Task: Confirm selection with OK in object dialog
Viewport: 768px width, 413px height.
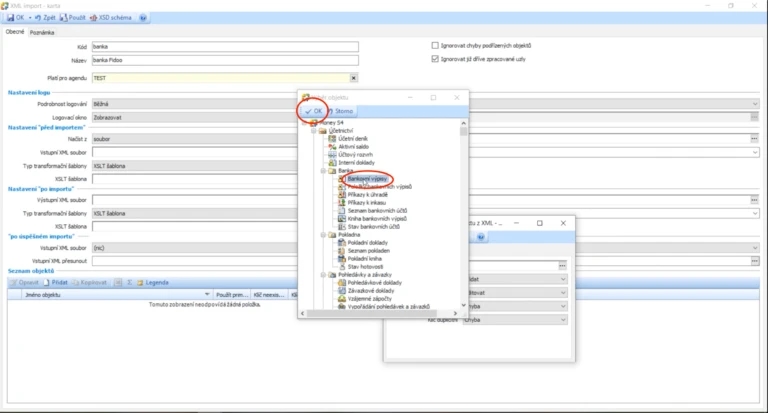Action: click(313, 111)
